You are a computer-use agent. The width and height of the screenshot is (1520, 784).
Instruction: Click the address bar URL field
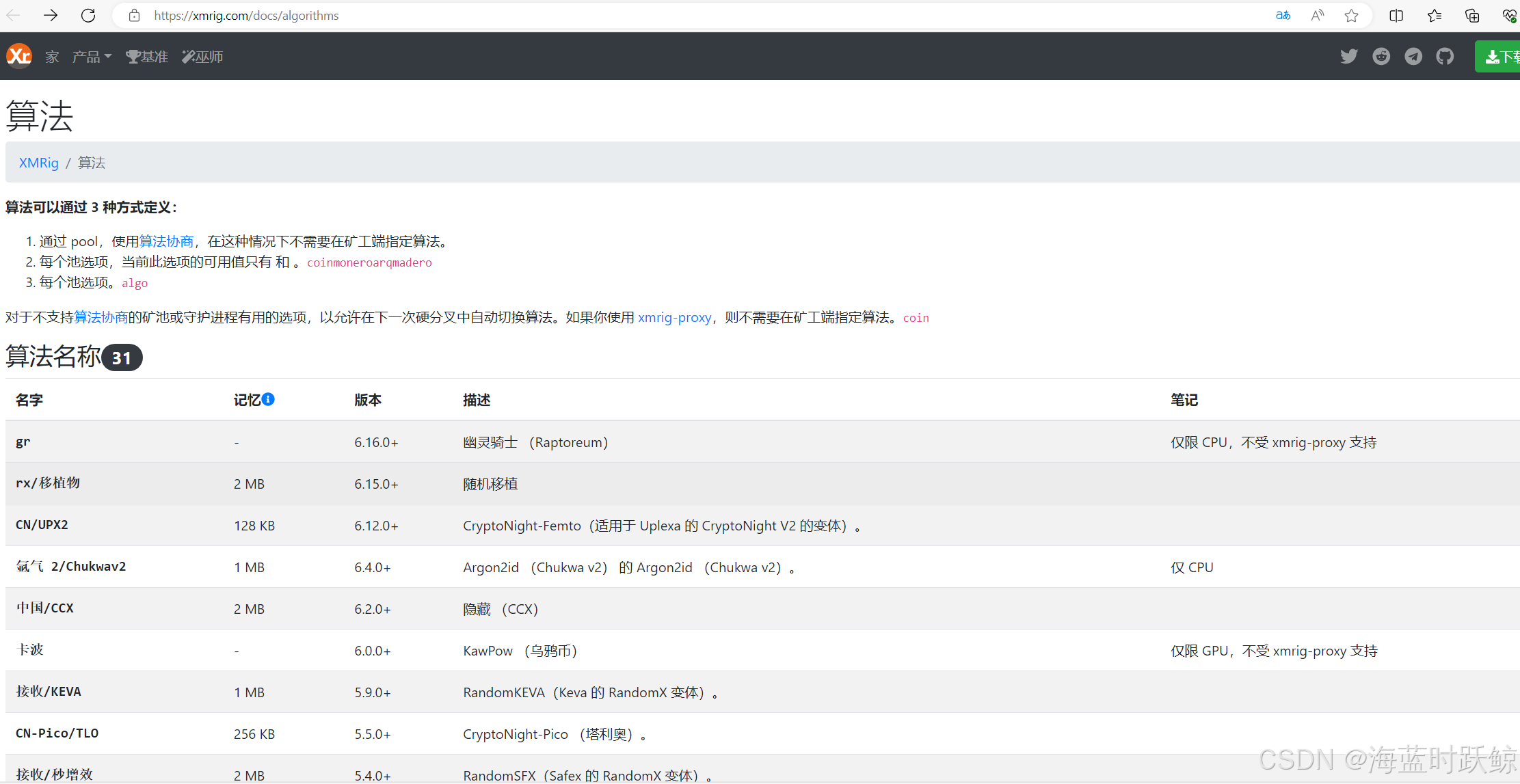246,15
